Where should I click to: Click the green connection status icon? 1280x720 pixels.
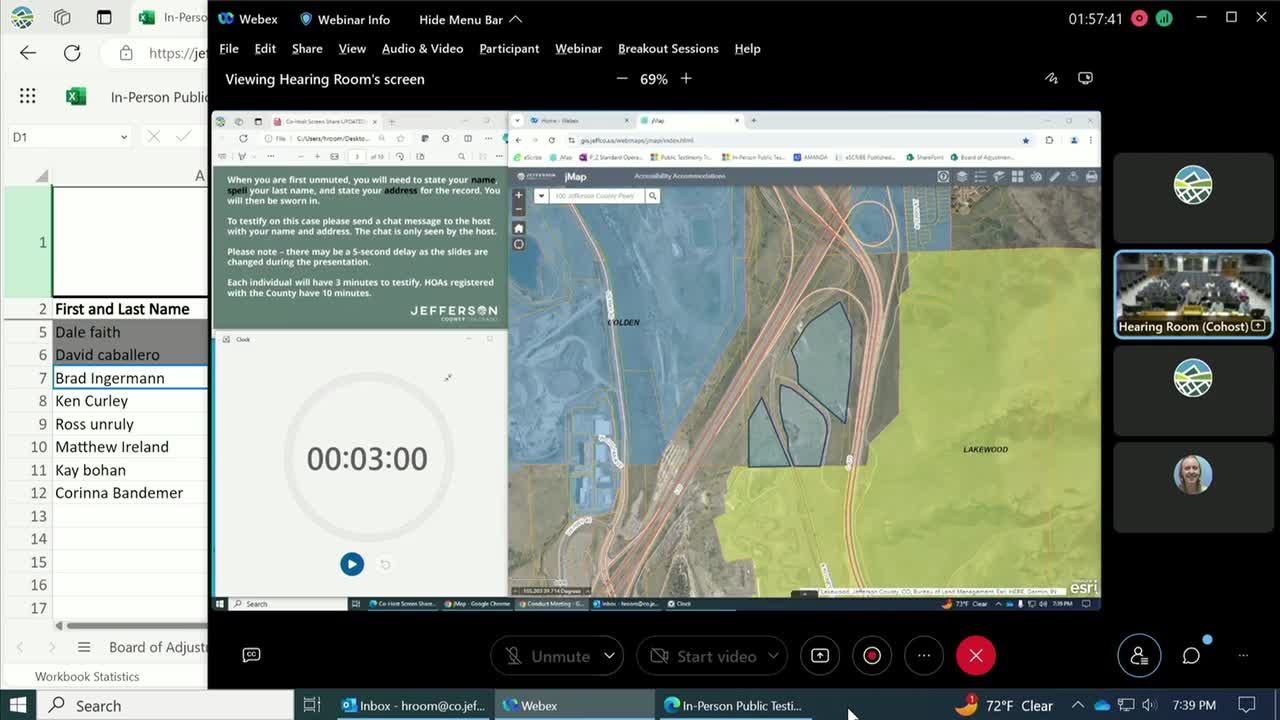(x=1164, y=18)
